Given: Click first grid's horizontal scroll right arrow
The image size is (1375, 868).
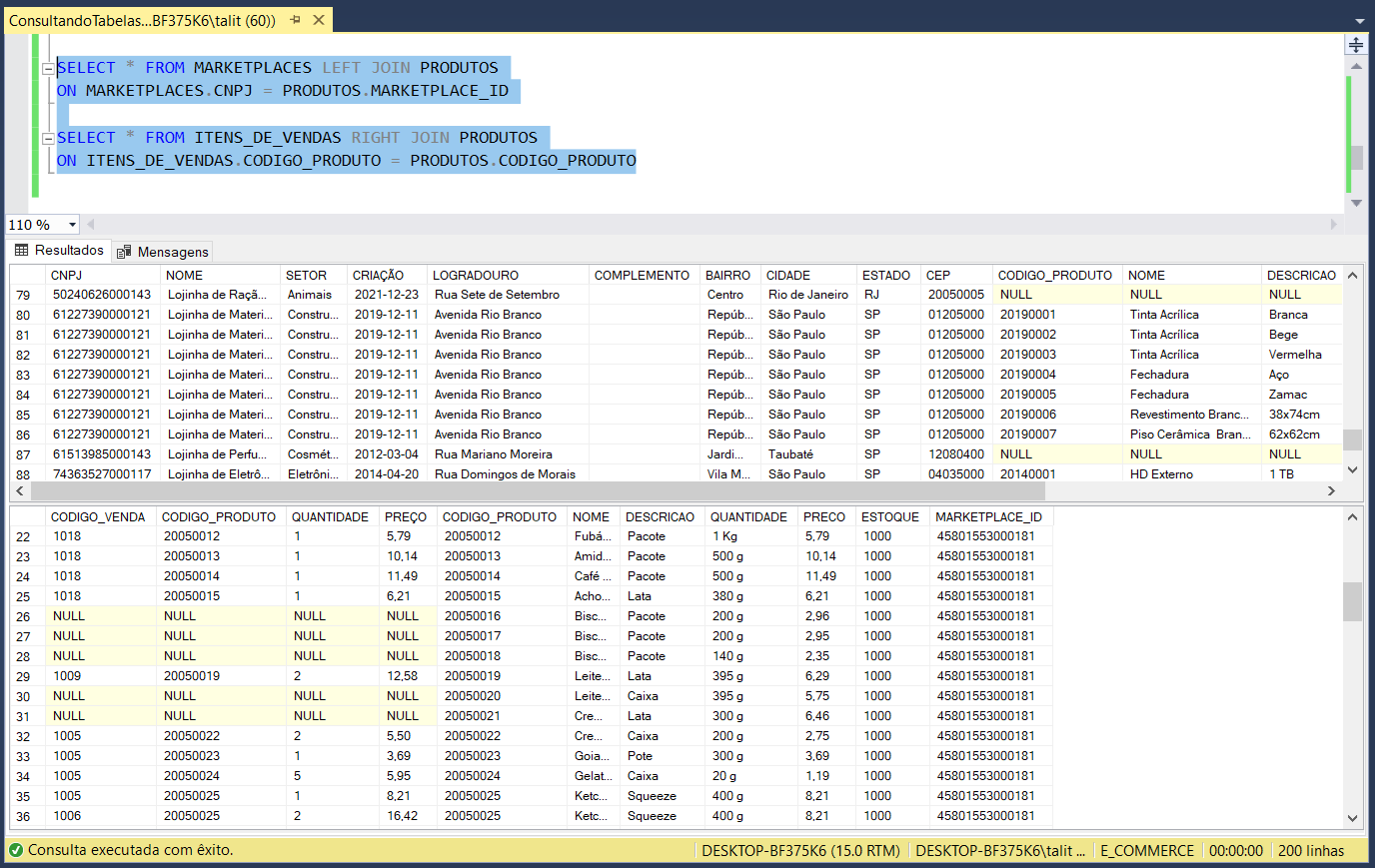Looking at the screenshot, I should pos(1331,490).
